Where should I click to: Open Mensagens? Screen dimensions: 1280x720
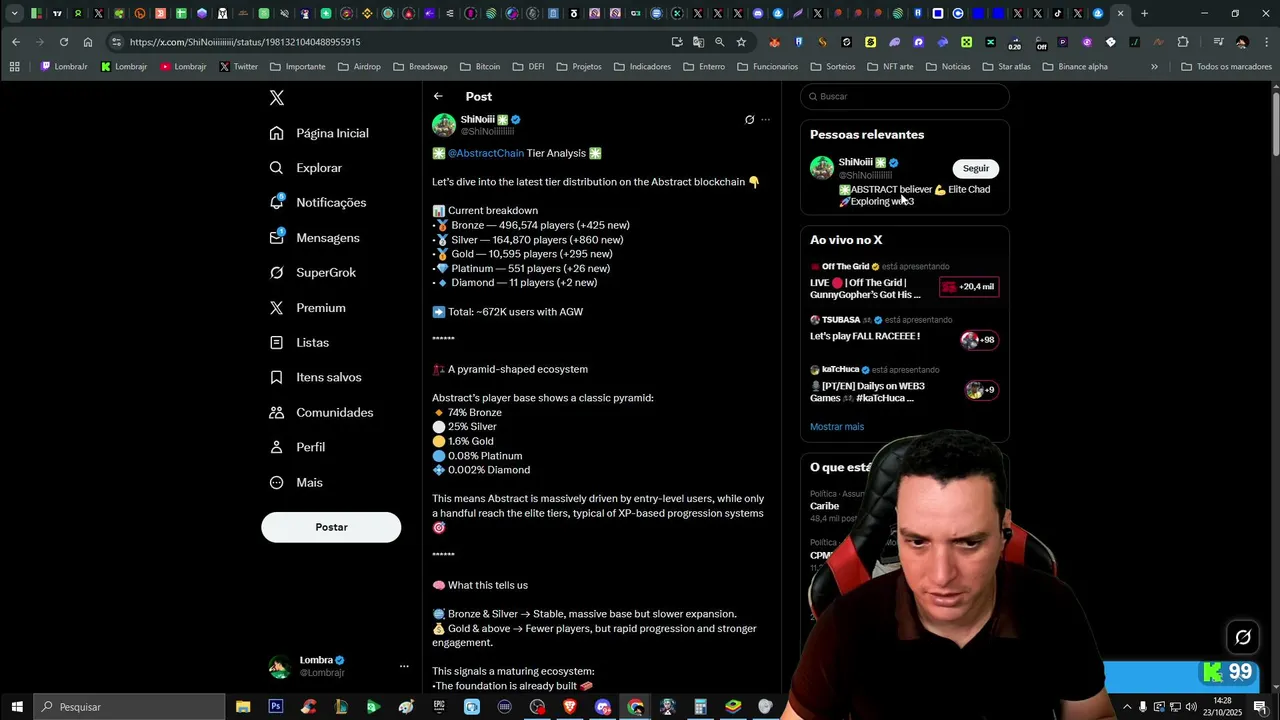(x=314, y=238)
